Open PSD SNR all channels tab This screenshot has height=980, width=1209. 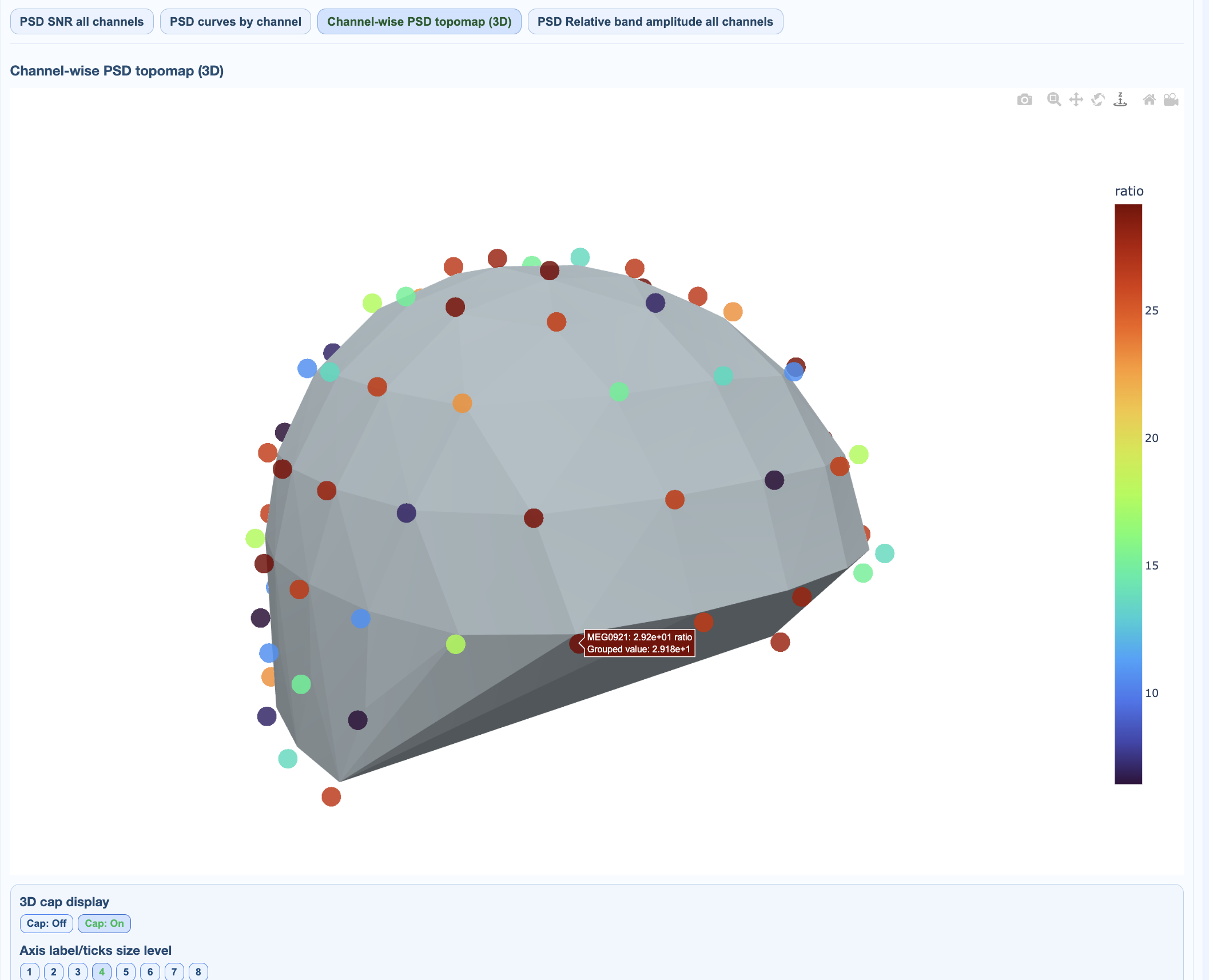tap(82, 22)
